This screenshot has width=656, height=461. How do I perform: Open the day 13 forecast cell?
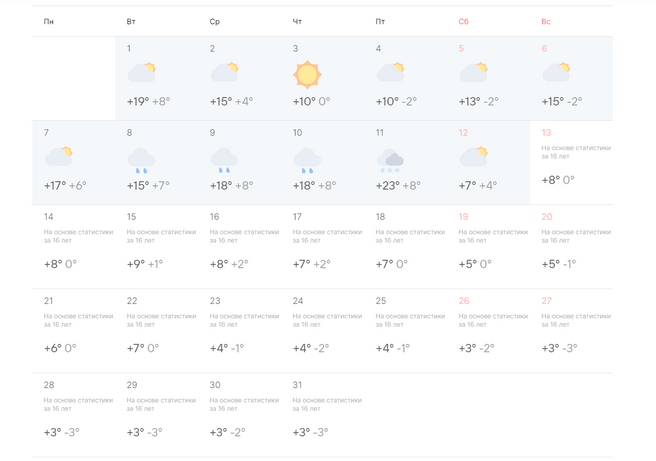571,163
